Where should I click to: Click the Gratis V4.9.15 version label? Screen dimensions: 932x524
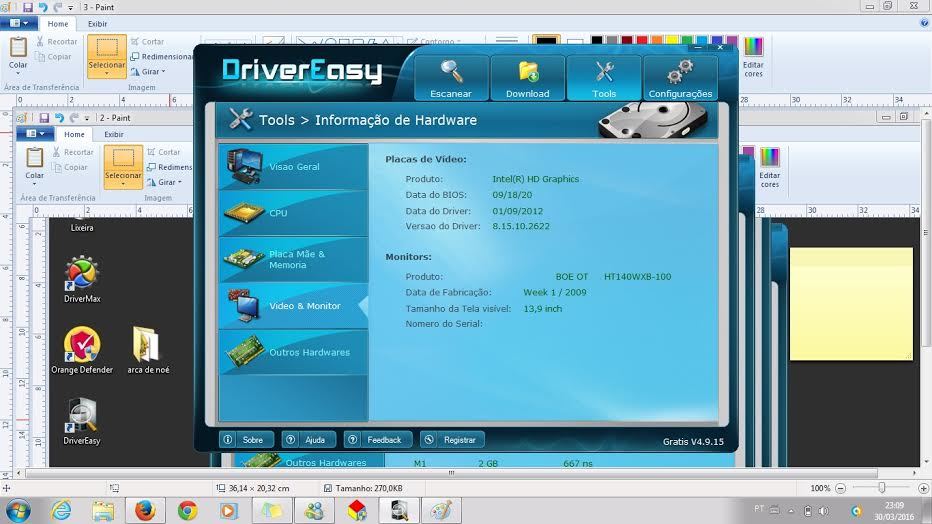tap(693, 442)
